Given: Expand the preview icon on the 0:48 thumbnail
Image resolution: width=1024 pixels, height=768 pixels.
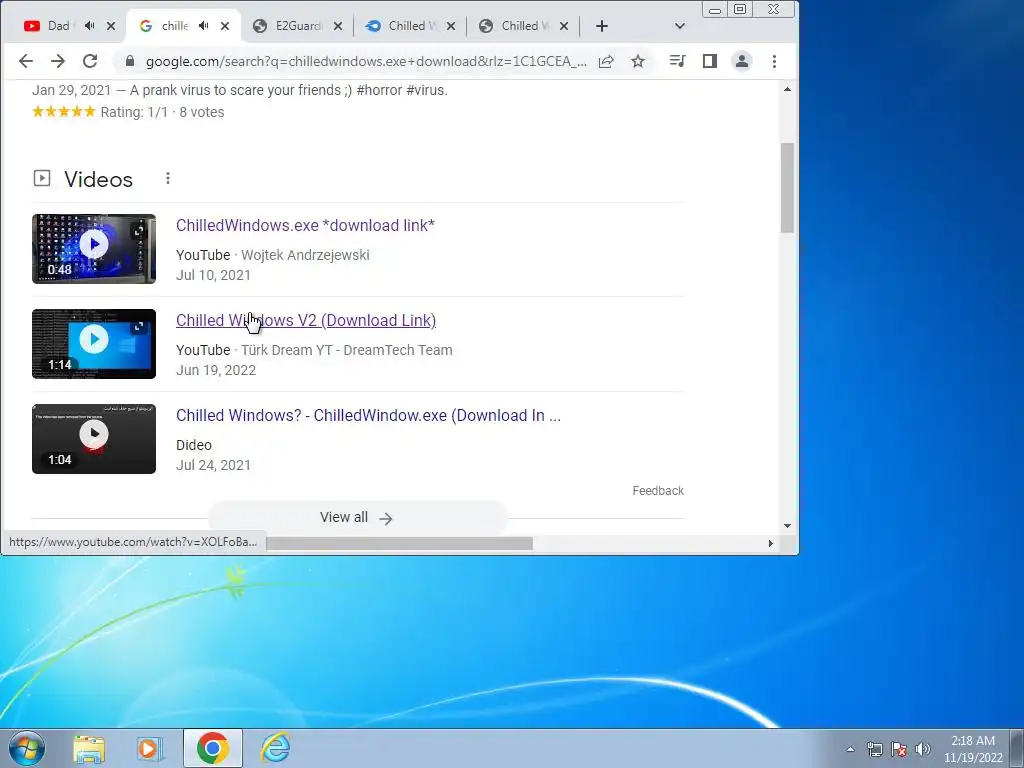Looking at the screenshot, I should click(x=138, y=231).
